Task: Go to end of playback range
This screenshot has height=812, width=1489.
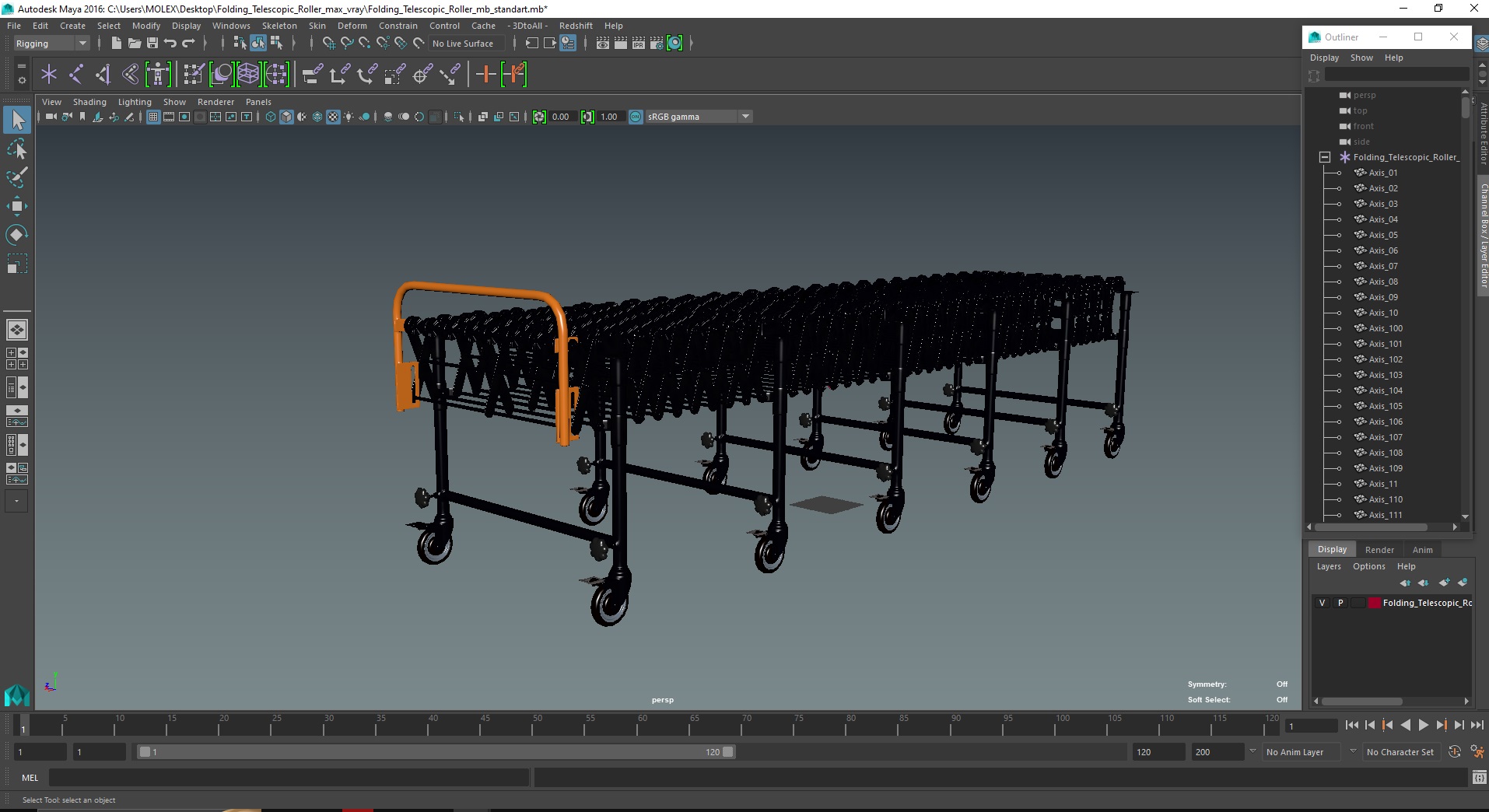Action: coord(1477,725)
